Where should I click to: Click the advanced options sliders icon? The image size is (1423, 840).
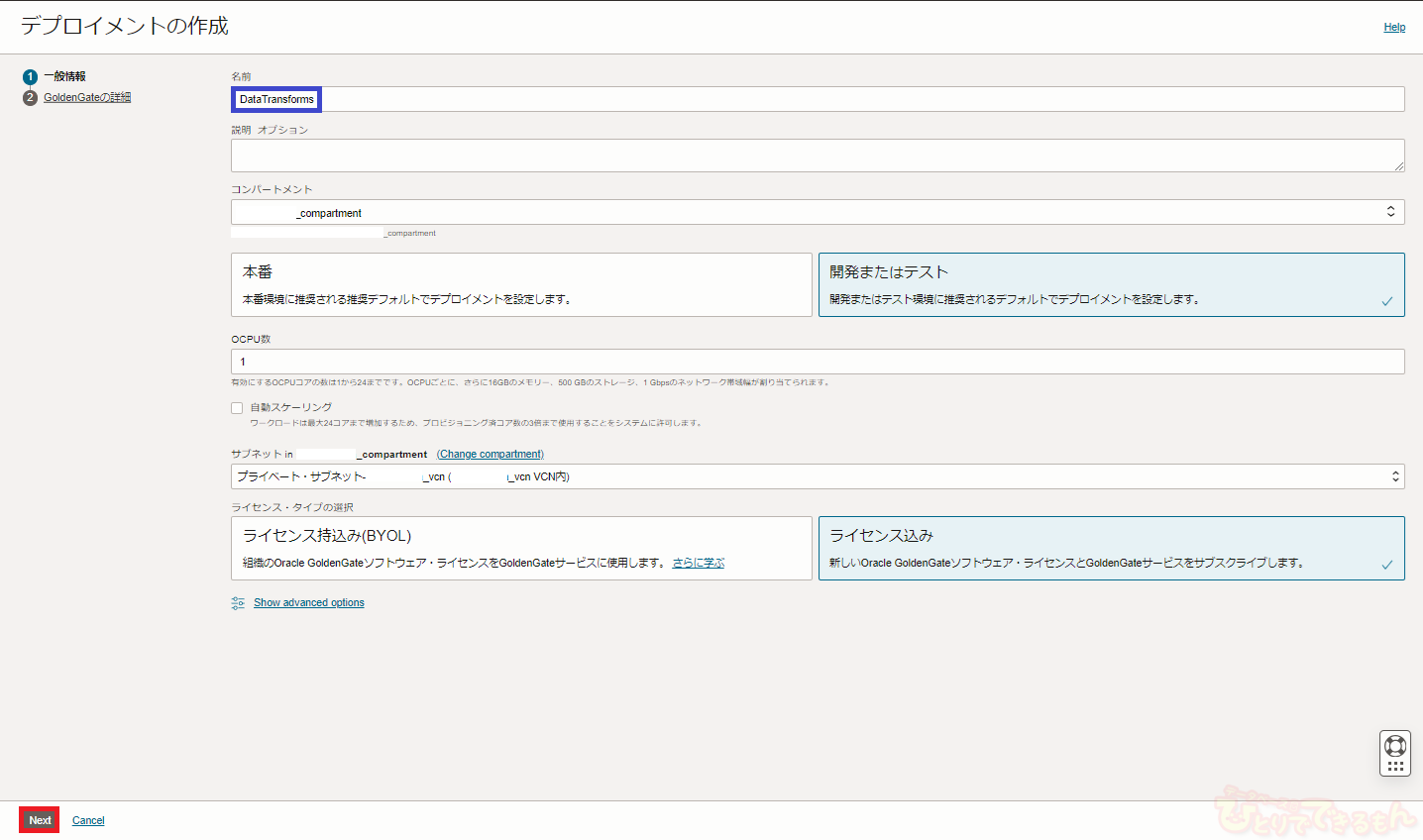pyautogui.click(x=238, y=603)
